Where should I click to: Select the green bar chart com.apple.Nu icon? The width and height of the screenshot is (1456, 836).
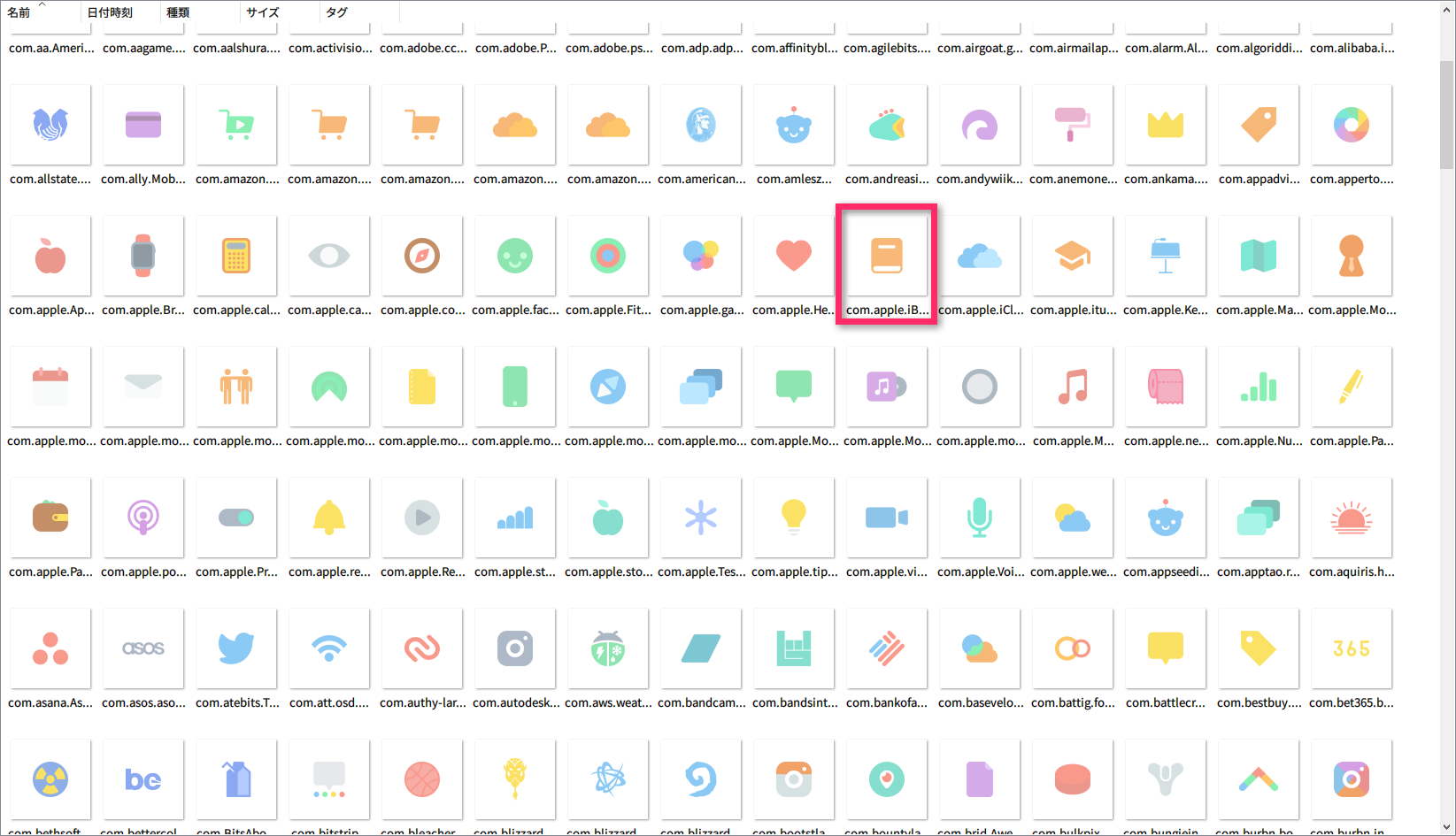click(1259, 387)
